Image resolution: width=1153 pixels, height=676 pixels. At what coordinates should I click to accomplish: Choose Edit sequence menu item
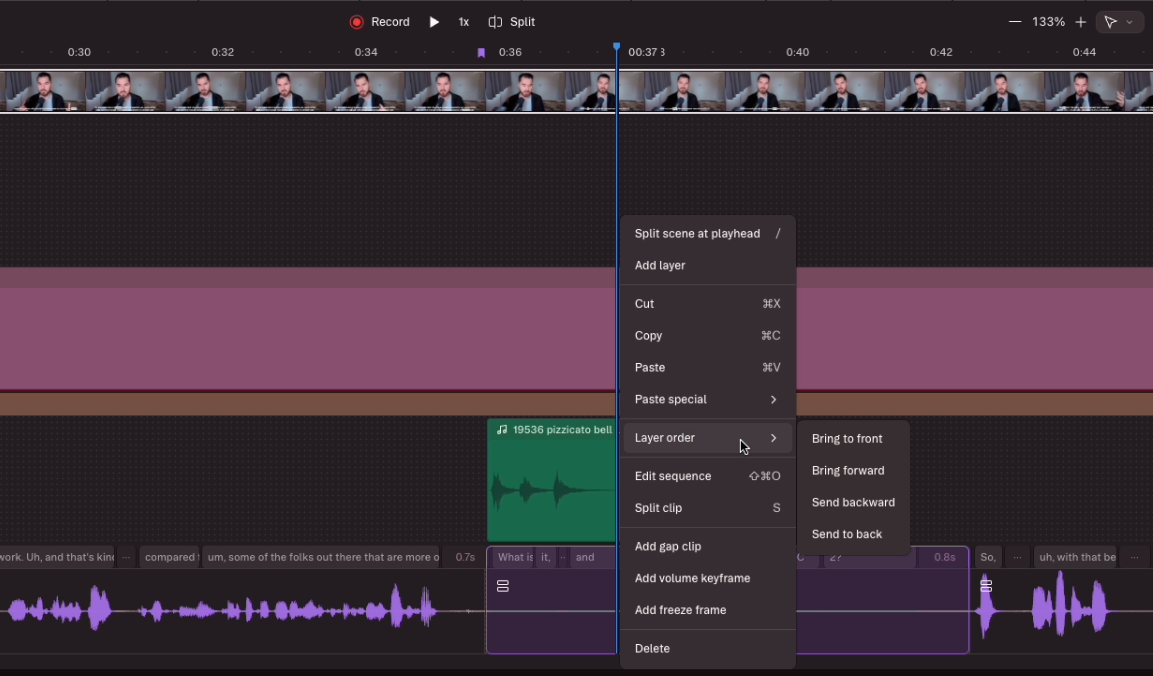[707, 475]
